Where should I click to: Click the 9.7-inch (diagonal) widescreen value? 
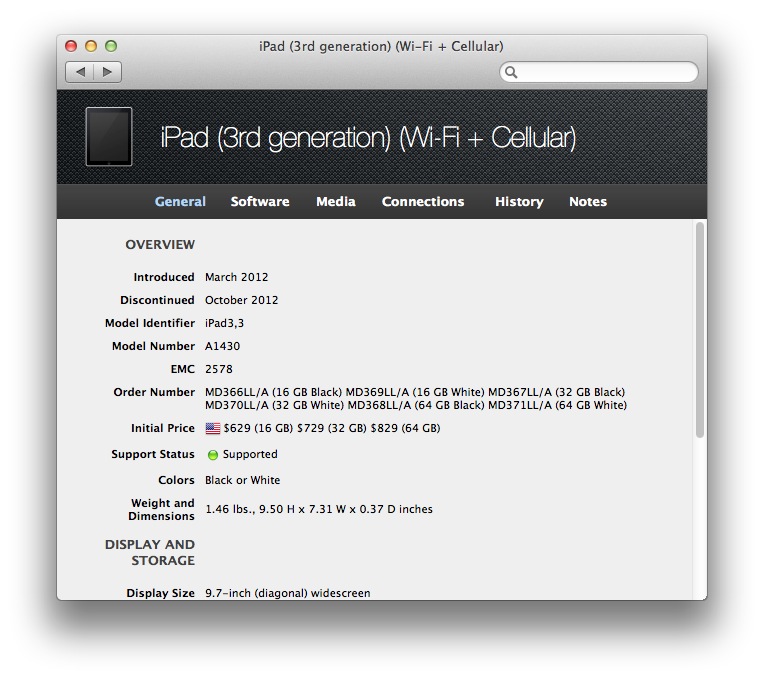[x=288, y=593]
